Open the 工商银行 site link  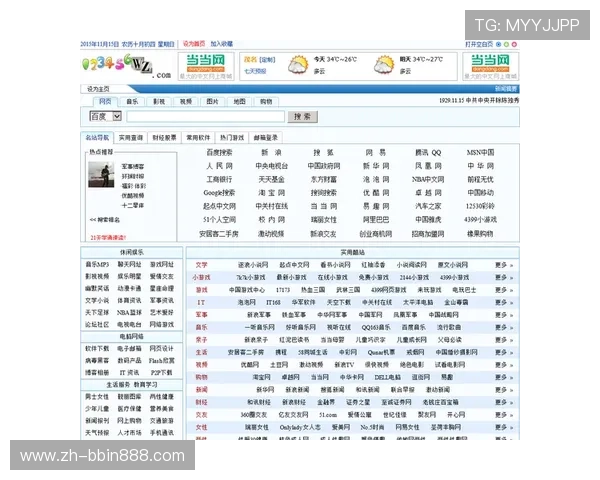[219, 179]
